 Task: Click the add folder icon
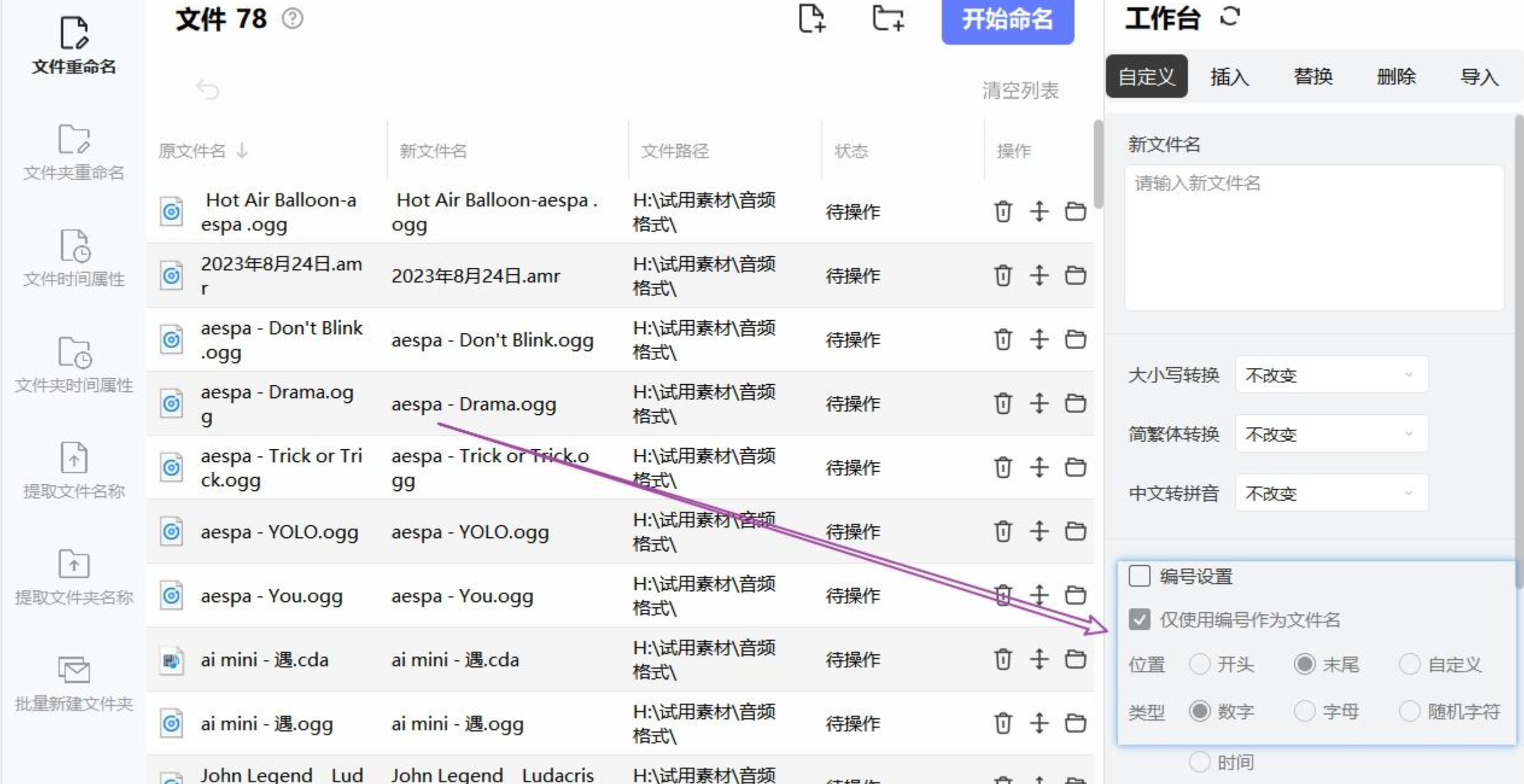point(888,18)
